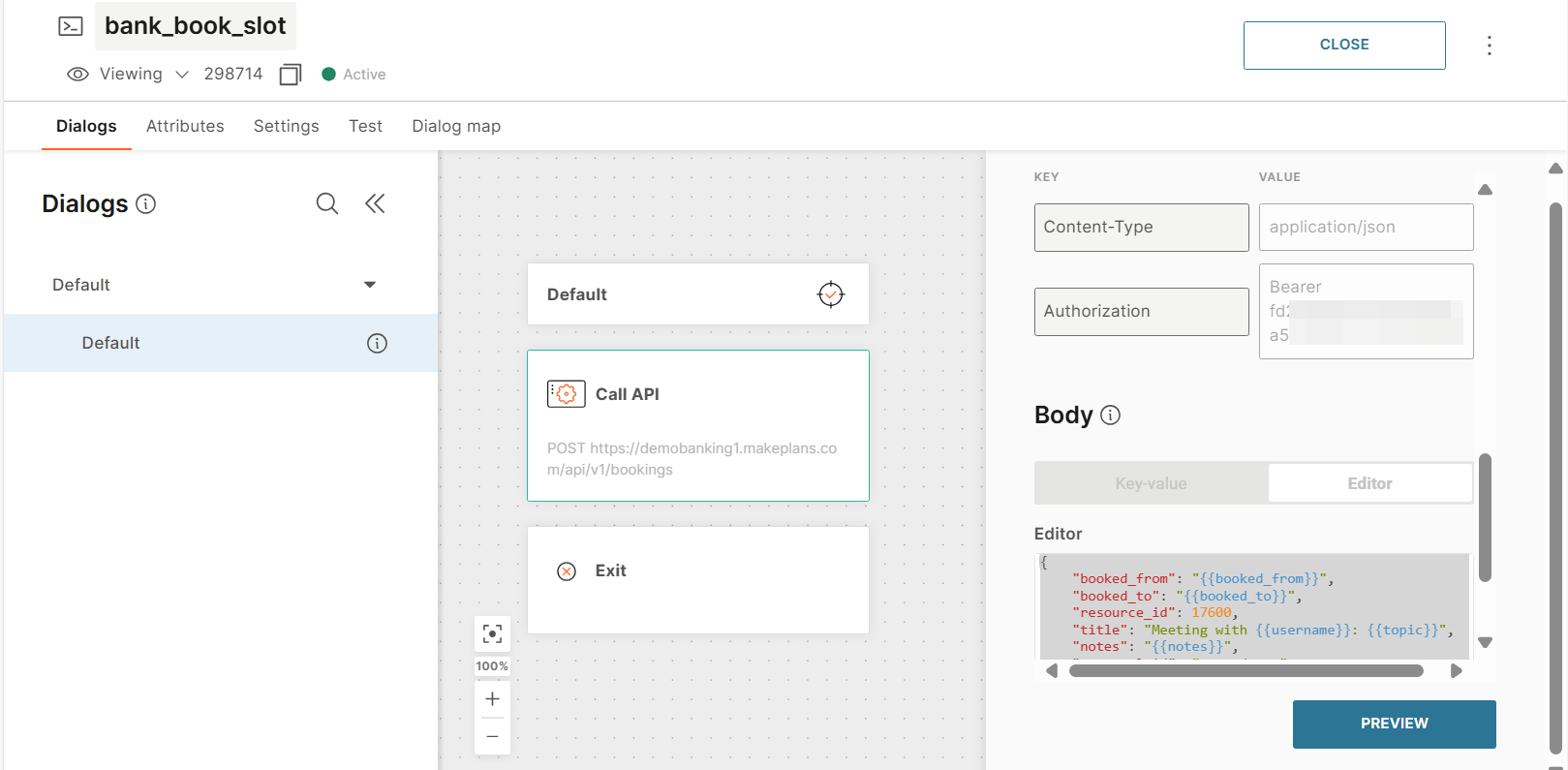Click the editor horizontal scroll right arrow

[x=1456, y=671]
